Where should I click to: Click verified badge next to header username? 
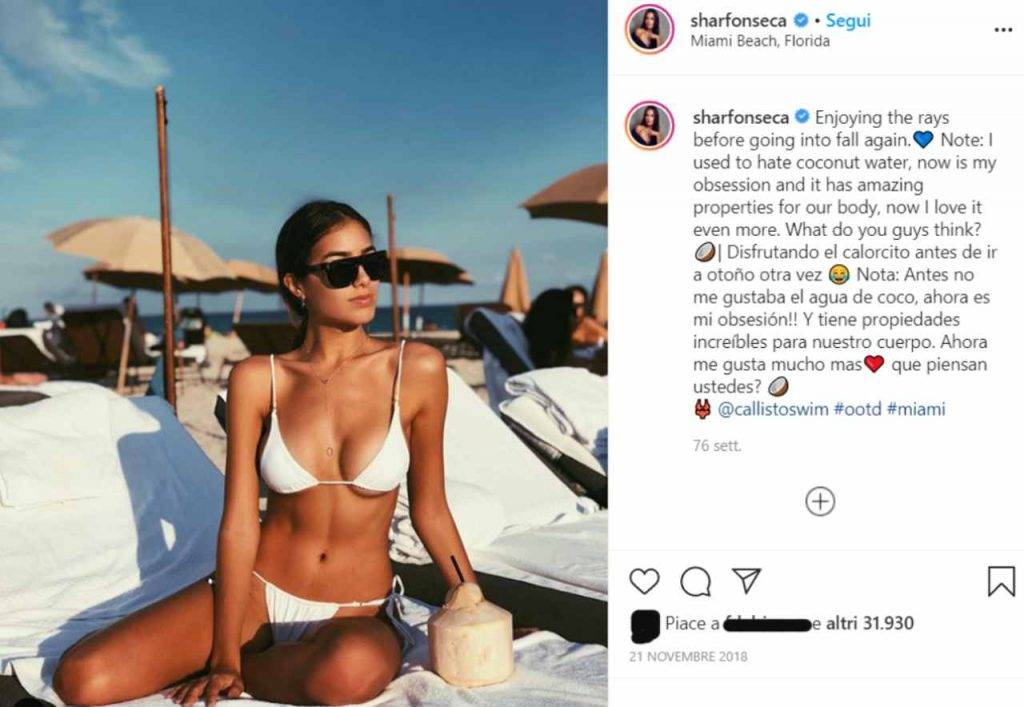coord(801,21)
